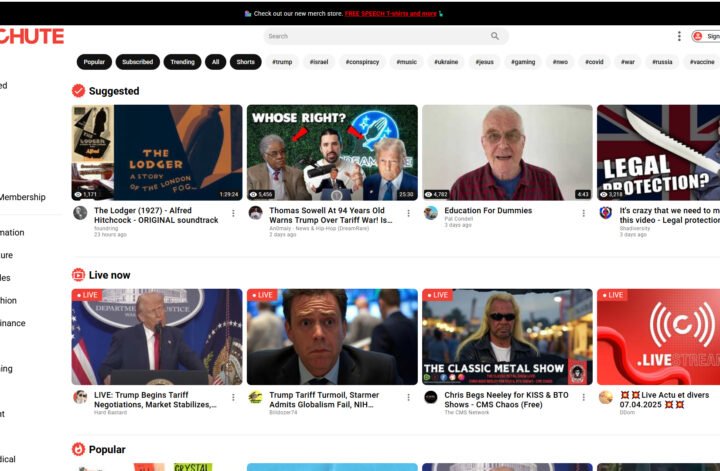Viewport: 720px width, 471px height.
Task: Filter by #jesus hashtag
Action: tap(484, 62)
